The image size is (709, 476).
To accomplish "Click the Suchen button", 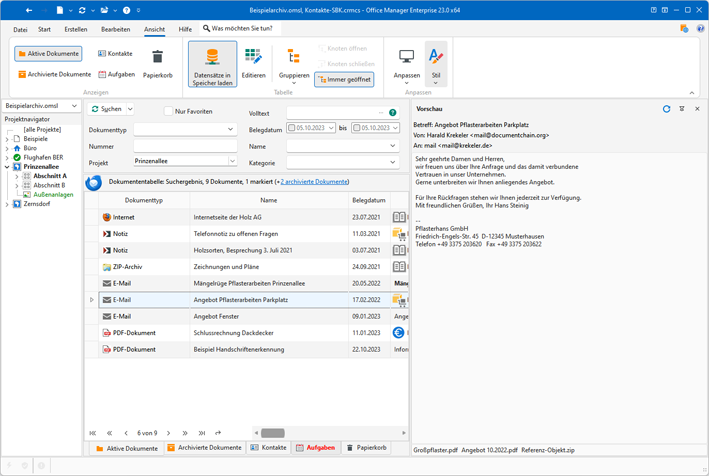I will 107,109.
